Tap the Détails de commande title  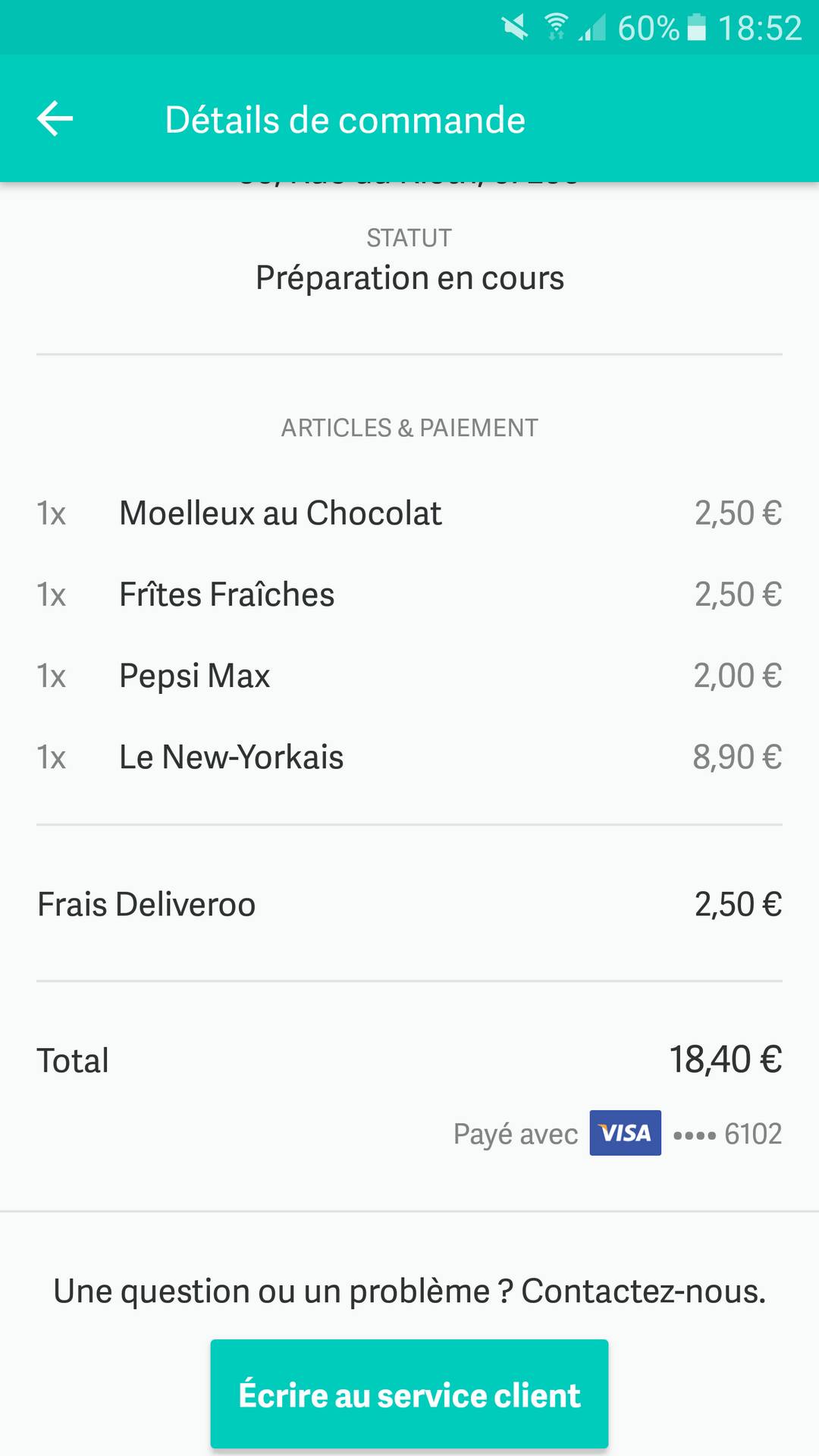coord(345,120)
